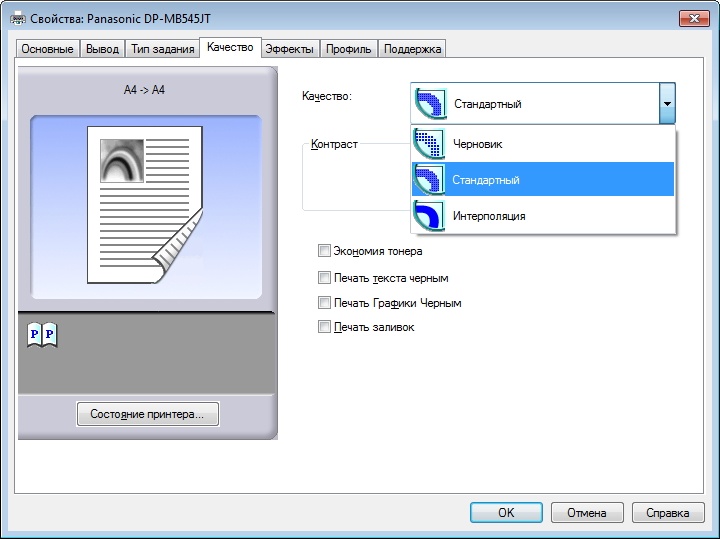Open Состояние принтера button
This screenshot has width=720, height=539.
click(147, 414)
